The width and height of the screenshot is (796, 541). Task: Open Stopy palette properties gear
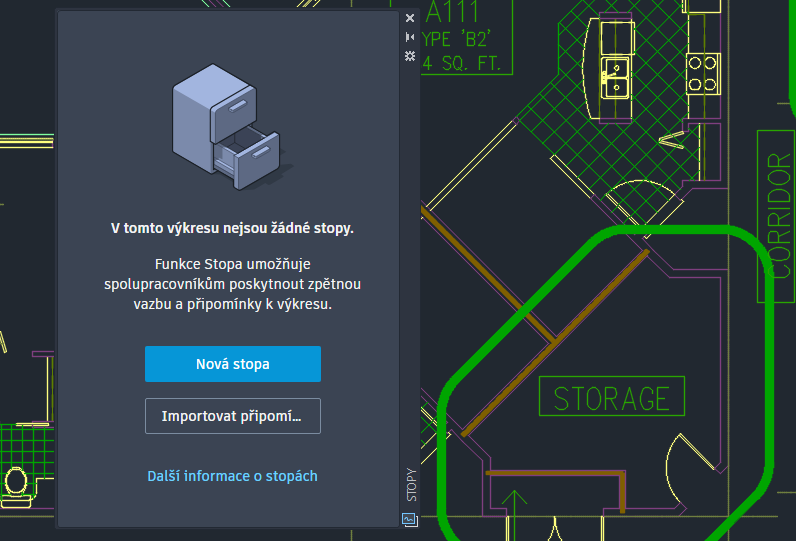pyautogui.click(x=410, y=56)
